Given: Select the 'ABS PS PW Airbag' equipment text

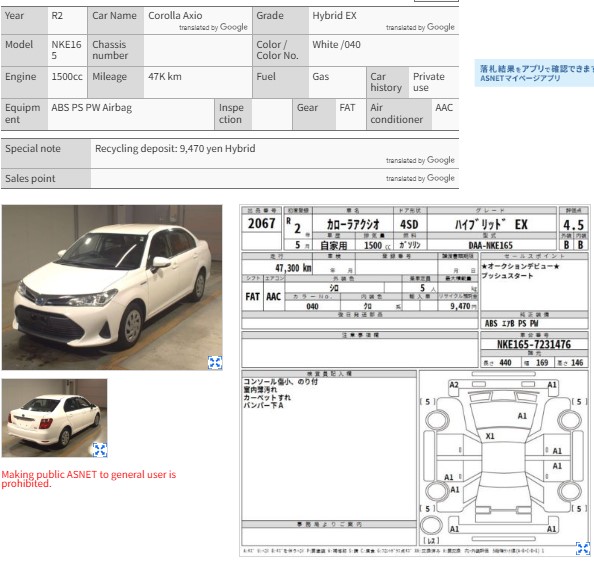Looking at the screenshot, I should pyautogui.click(x=92, y=108).
